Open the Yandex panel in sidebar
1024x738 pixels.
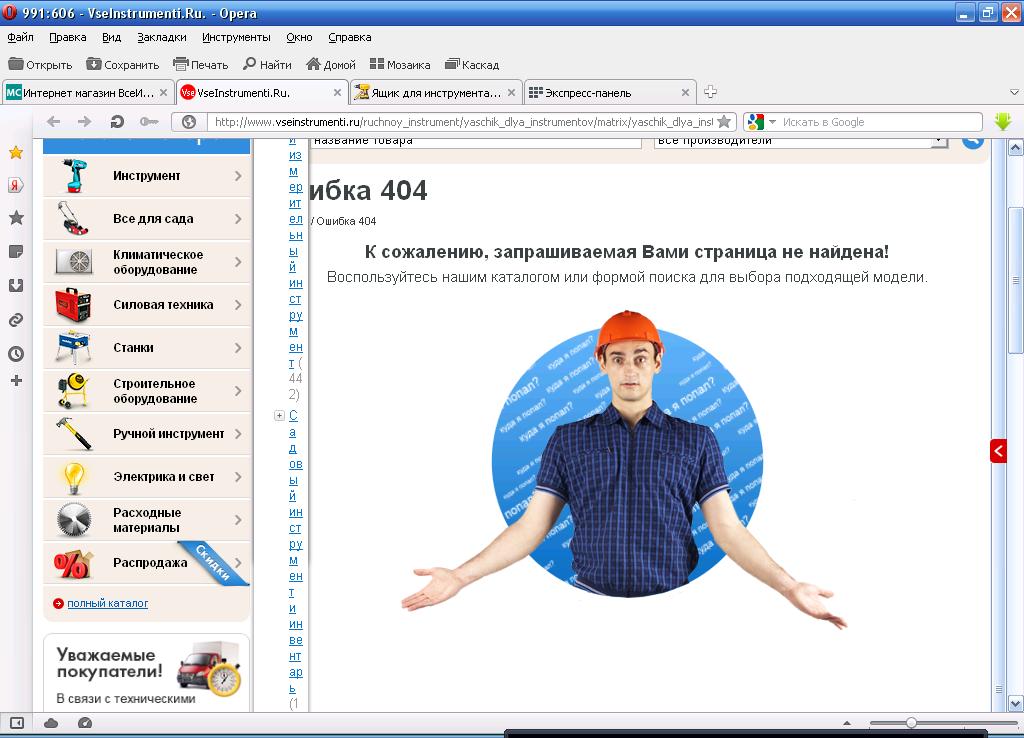[16, 185]
